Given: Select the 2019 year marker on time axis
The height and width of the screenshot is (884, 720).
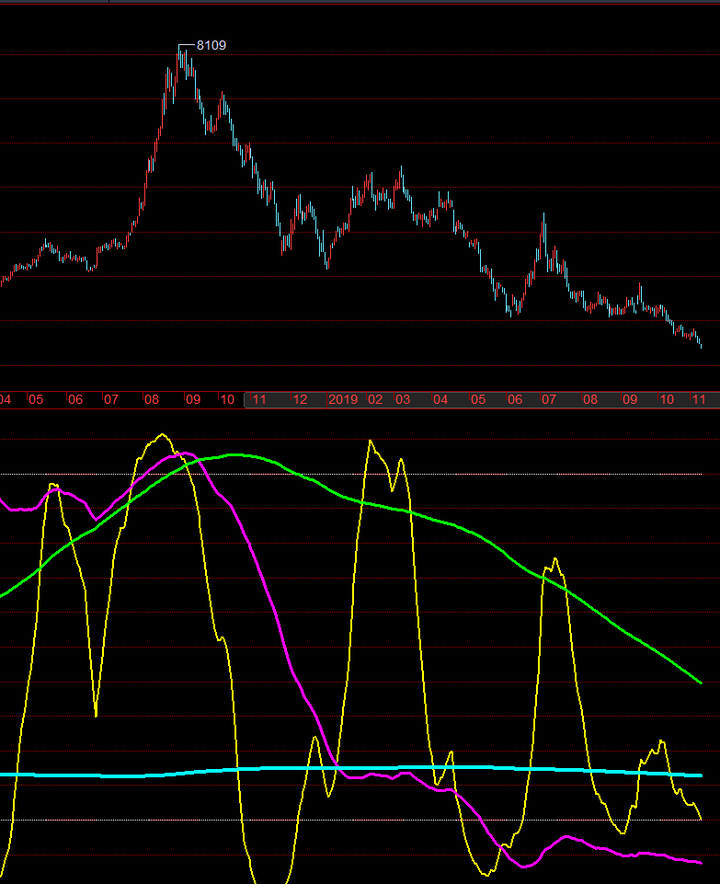Looking at the screenshot, I should click(343, 400).
